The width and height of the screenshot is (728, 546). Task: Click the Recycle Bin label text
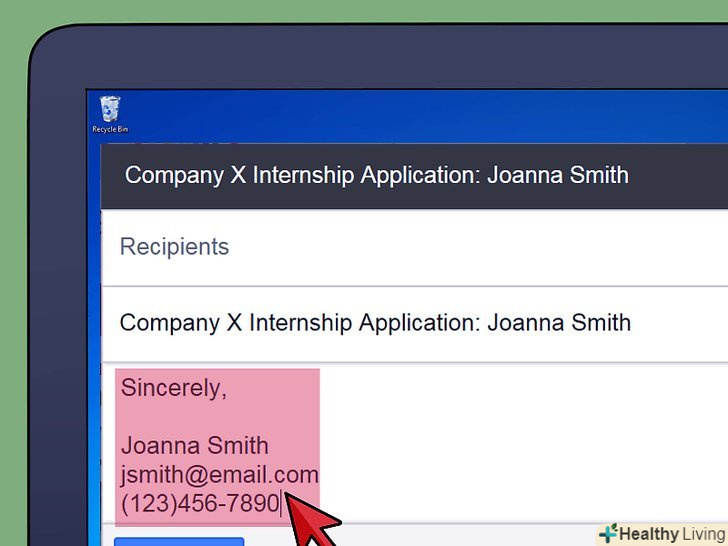(x=110, y=129)
